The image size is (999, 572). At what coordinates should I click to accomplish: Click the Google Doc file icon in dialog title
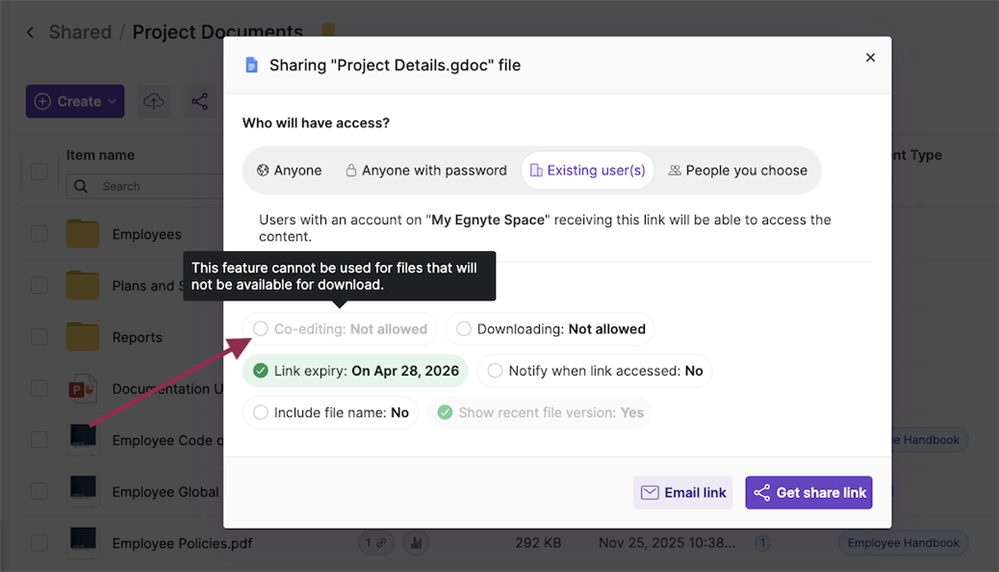pos(252,65)
